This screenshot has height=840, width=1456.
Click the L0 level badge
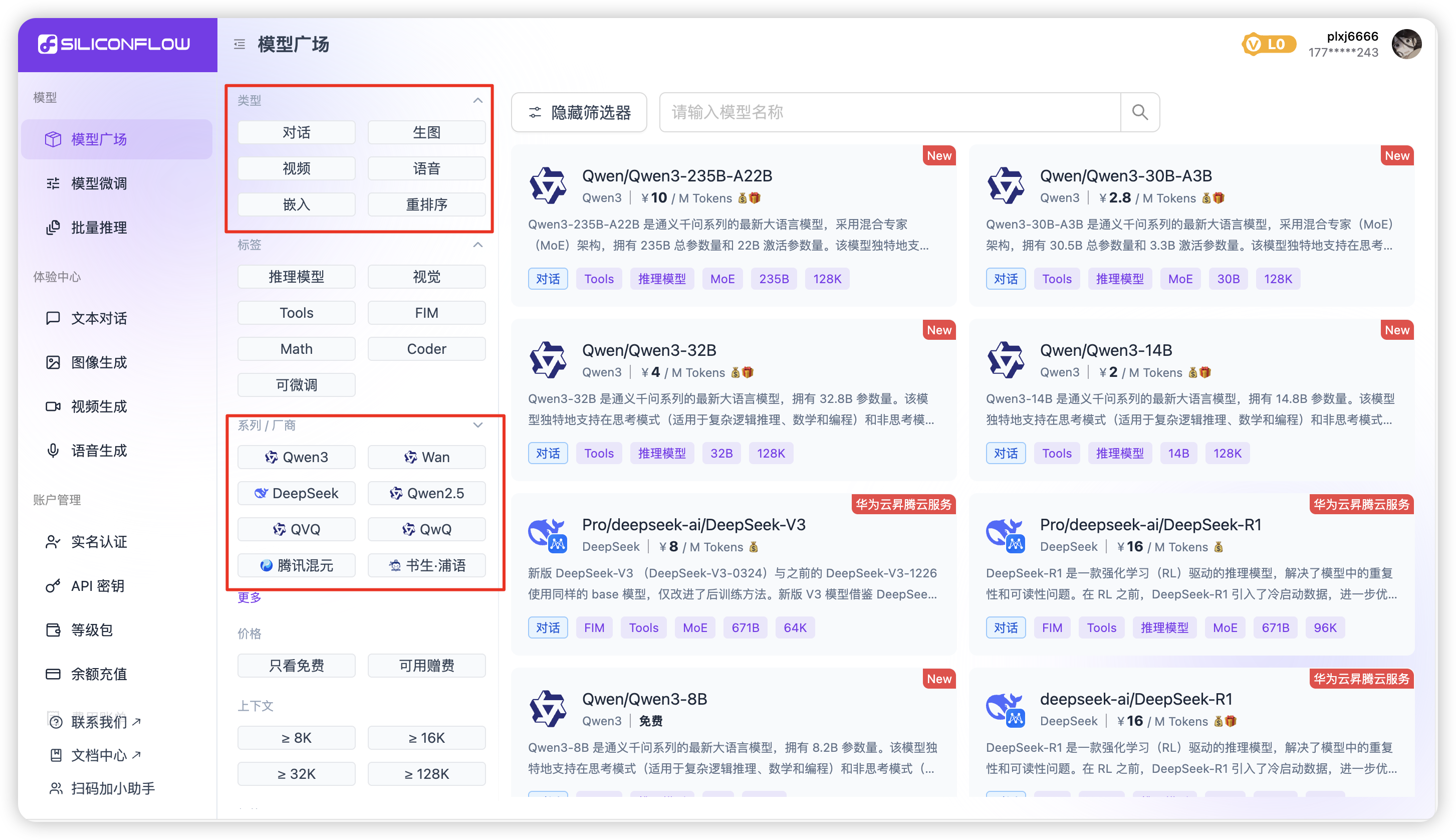[x=1269, y=45]
